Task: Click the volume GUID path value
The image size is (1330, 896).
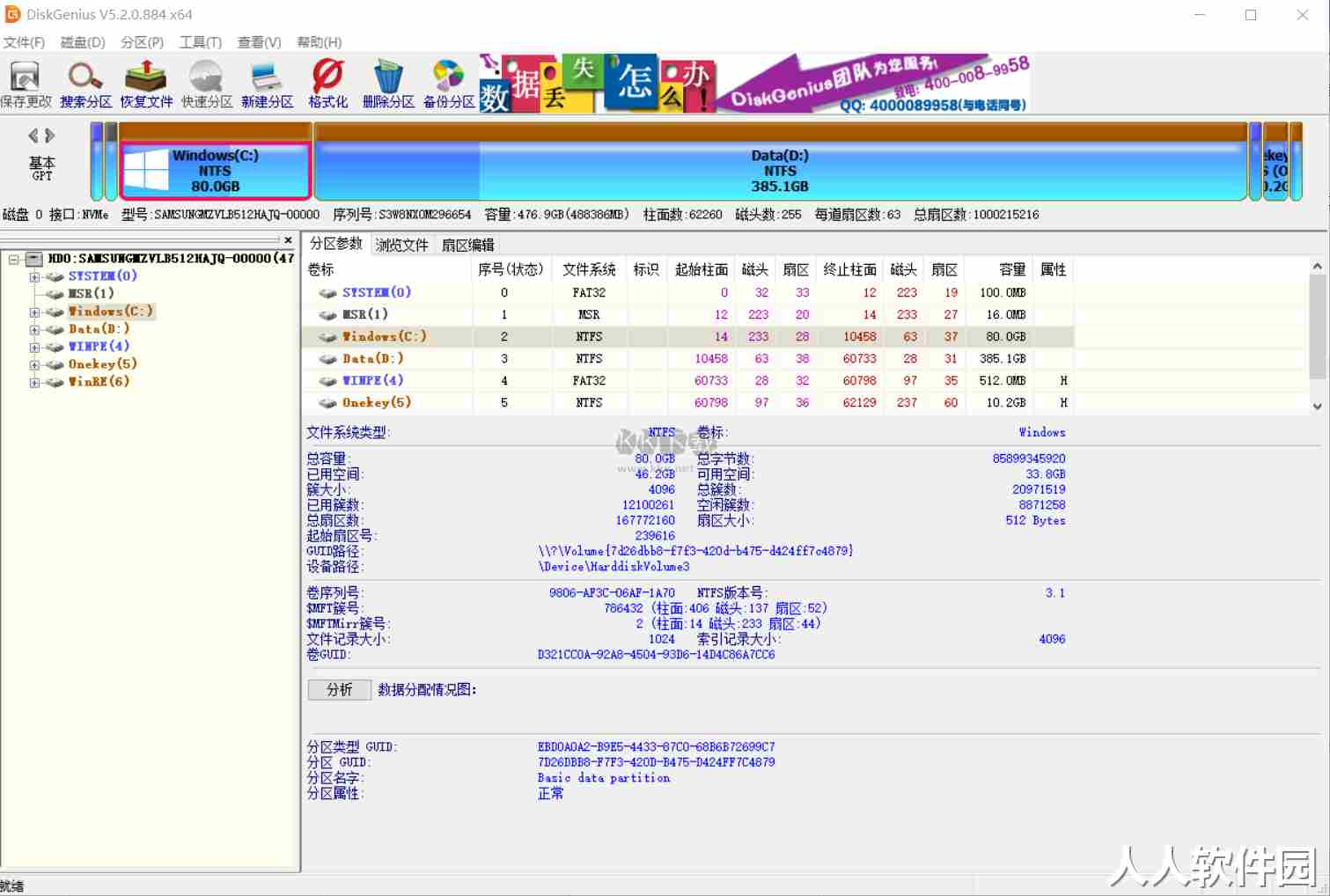Action: tap(695, 551)
